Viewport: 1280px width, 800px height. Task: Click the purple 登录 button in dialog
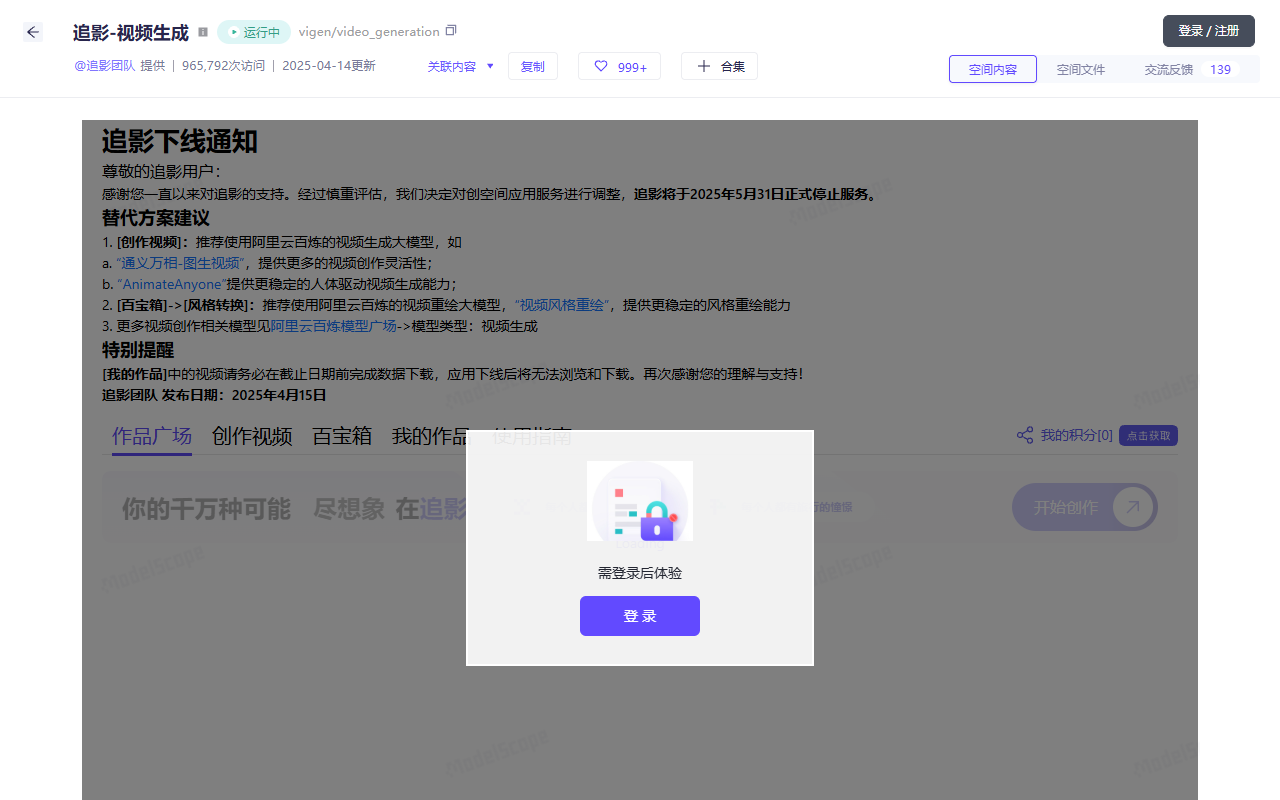[640, 616]
